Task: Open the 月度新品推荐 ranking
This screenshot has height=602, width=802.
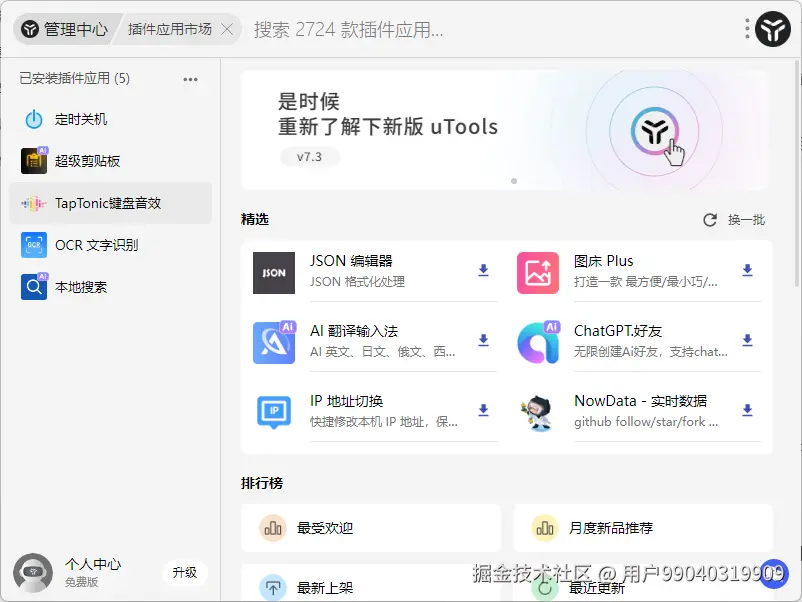Action: [x=643, y=528]
